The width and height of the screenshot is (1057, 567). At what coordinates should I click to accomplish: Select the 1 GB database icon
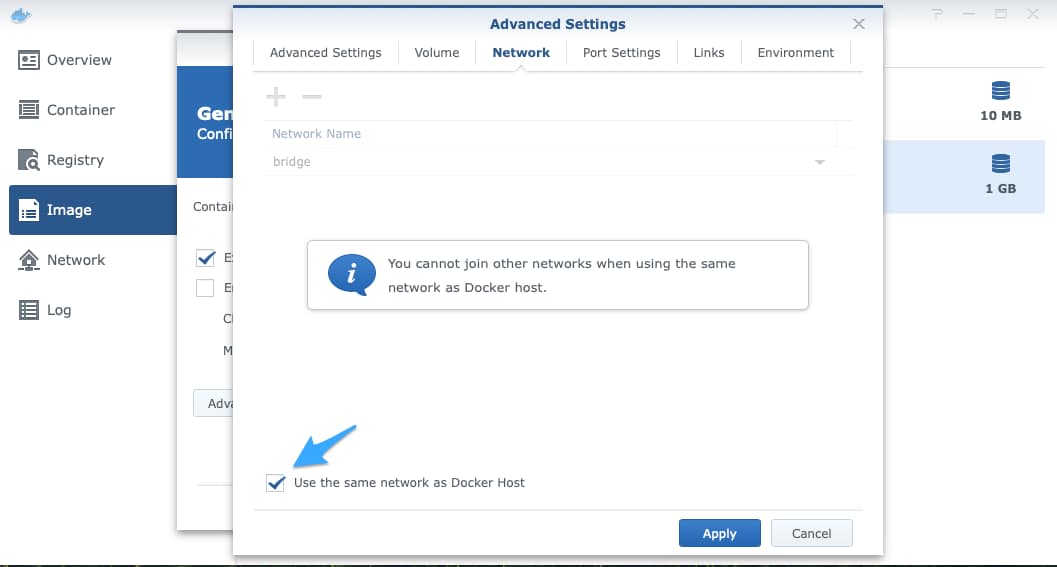(1000, 163)
